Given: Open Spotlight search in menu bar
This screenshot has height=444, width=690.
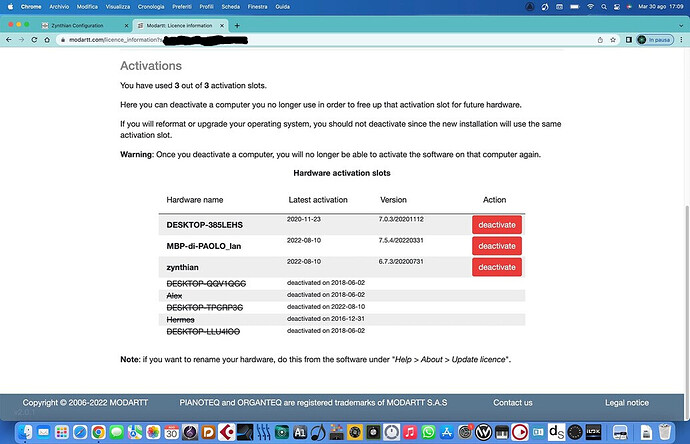Looking at the screenshot, I should tap(604, 7).
